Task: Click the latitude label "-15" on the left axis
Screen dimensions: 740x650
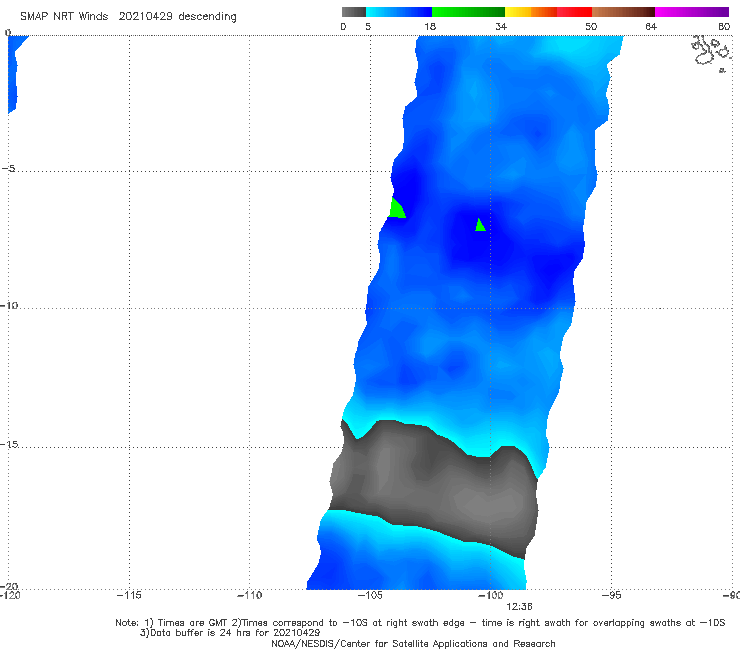Action: [9, 445]
